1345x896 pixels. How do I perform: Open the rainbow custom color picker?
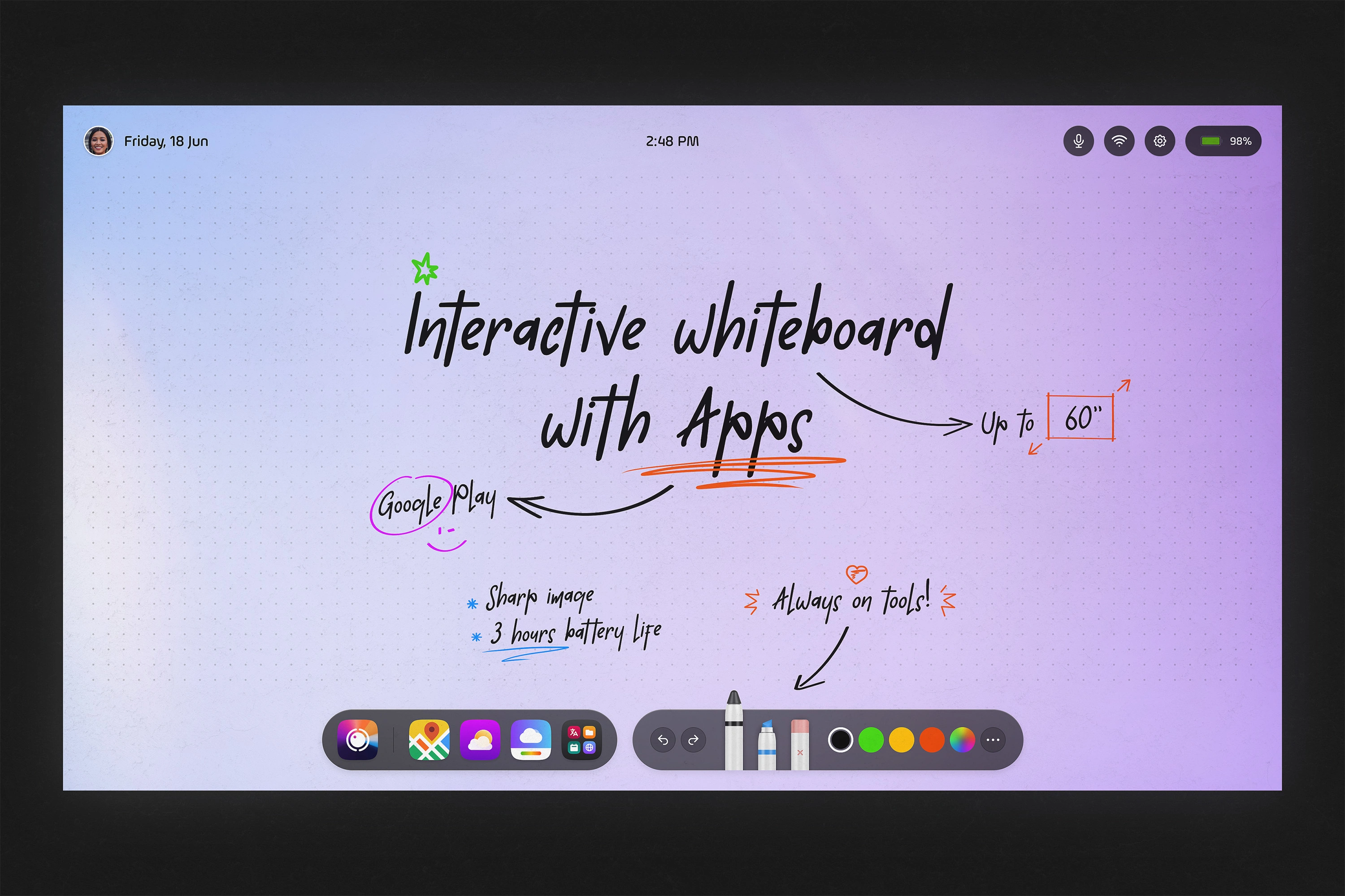tap(962, 740)
